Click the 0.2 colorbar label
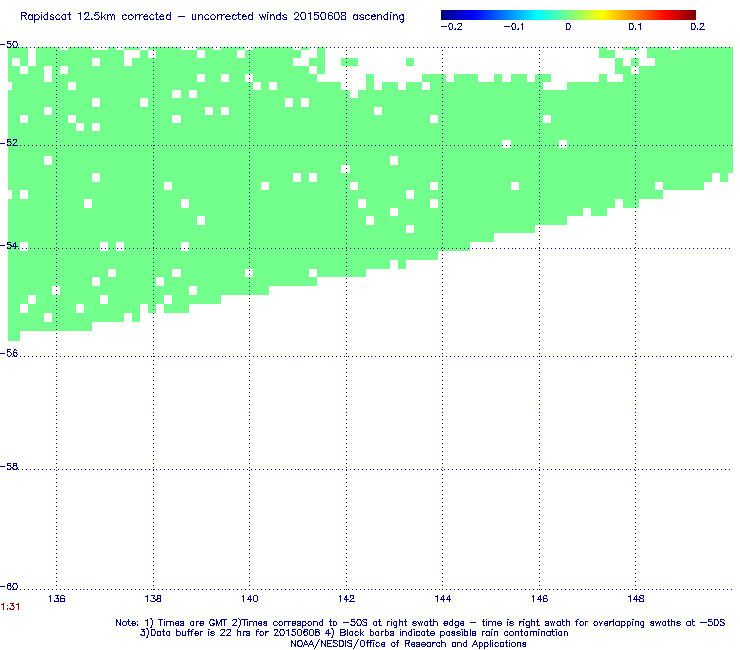 point(698,27)
